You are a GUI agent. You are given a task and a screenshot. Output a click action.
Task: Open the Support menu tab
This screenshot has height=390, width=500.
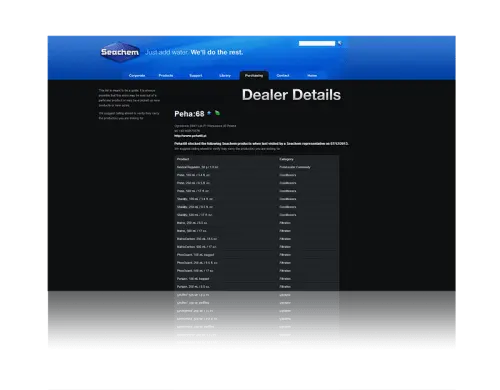[x=196, y=76]
